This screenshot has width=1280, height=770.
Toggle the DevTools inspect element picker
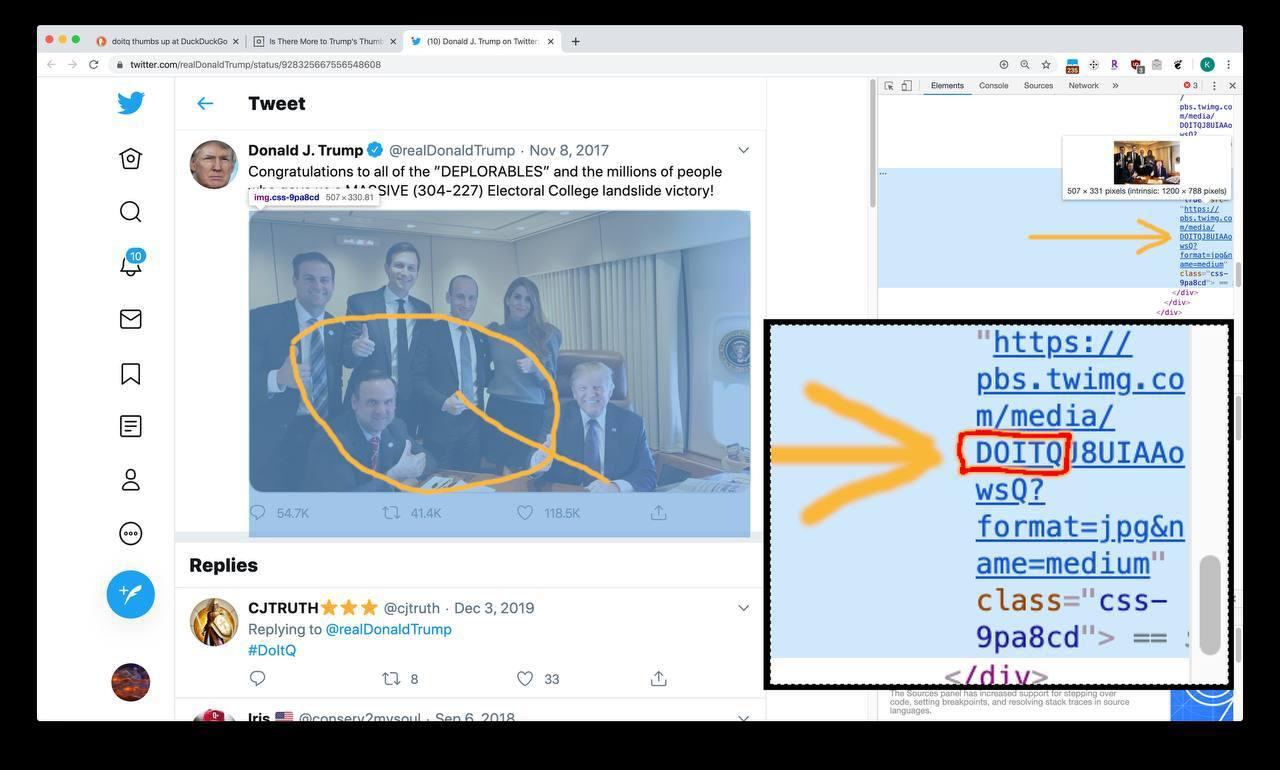[x=889, y=86]
